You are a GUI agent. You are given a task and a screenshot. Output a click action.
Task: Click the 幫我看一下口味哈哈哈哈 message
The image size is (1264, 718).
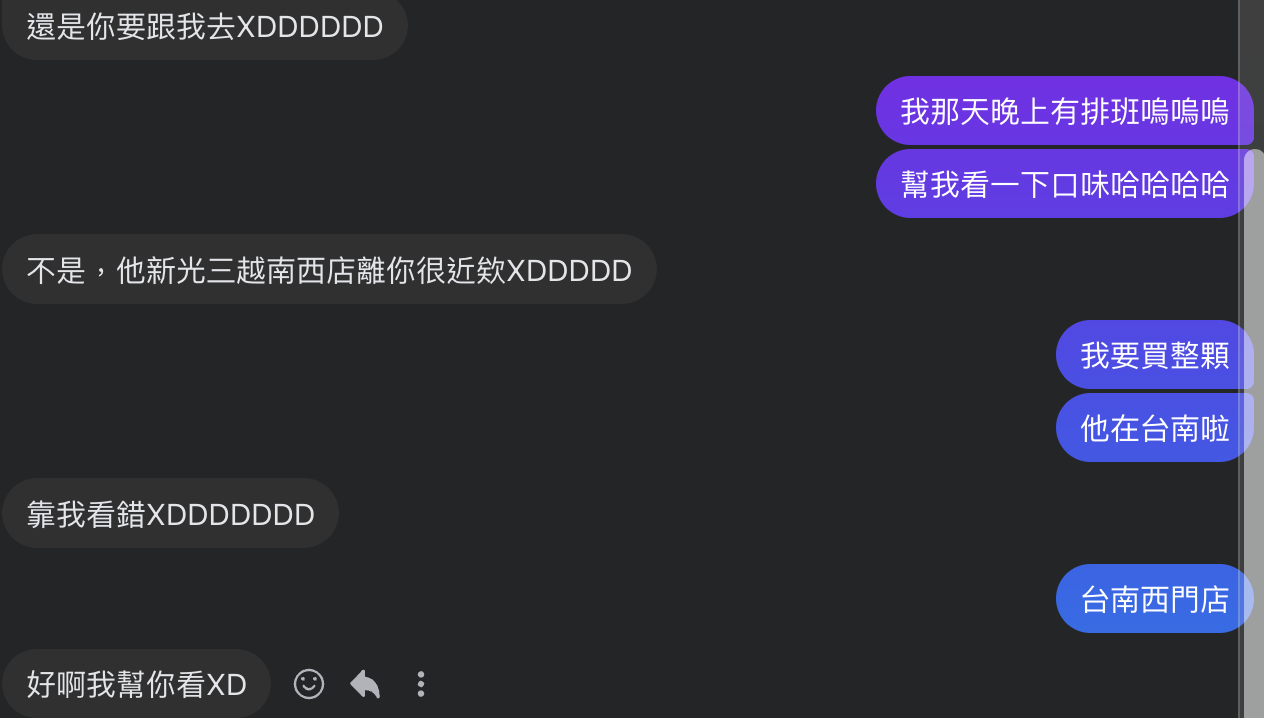click(x=1065, y=184)
